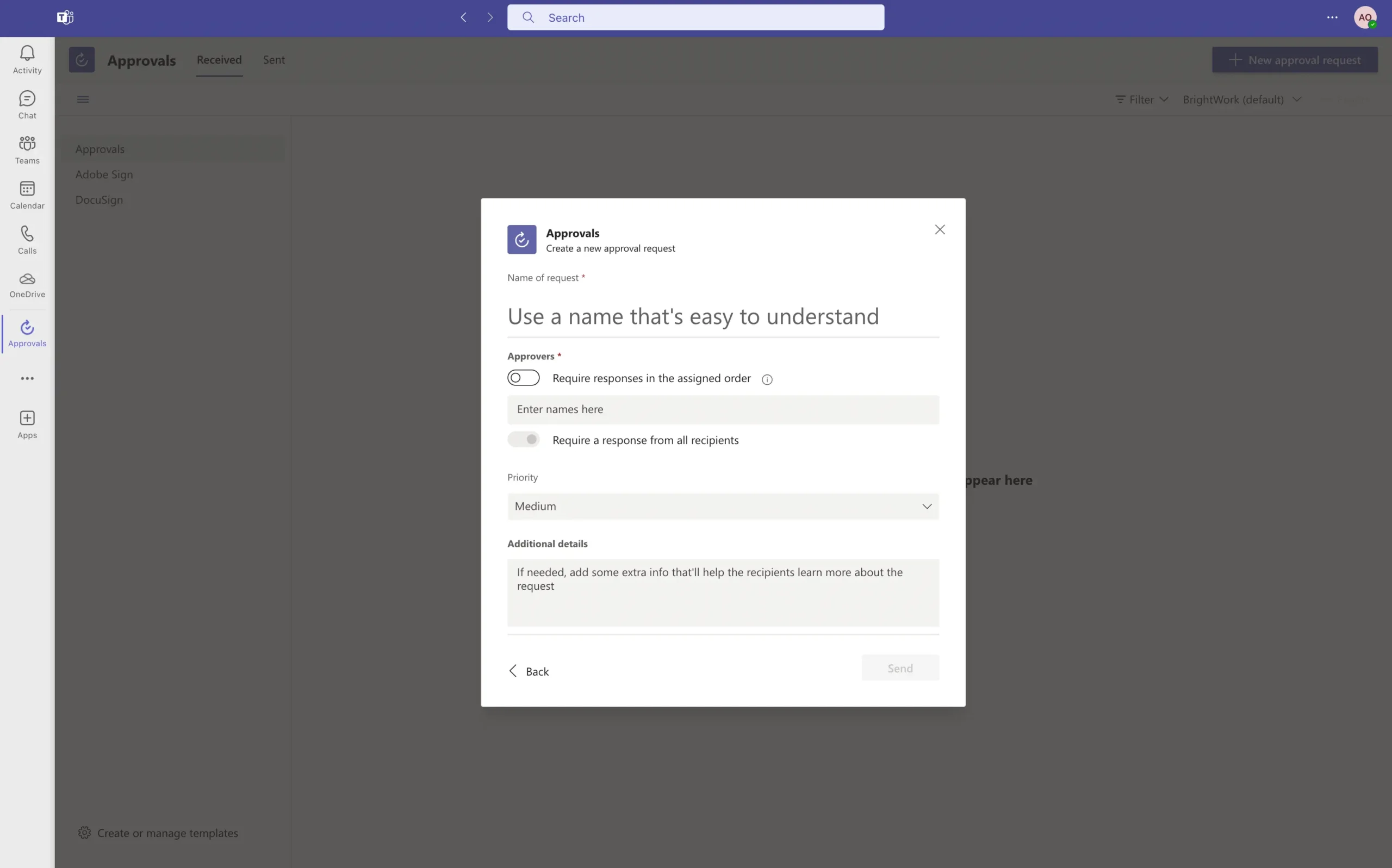
Task: Select the Received tab
Action: click(x=219, y=60)
